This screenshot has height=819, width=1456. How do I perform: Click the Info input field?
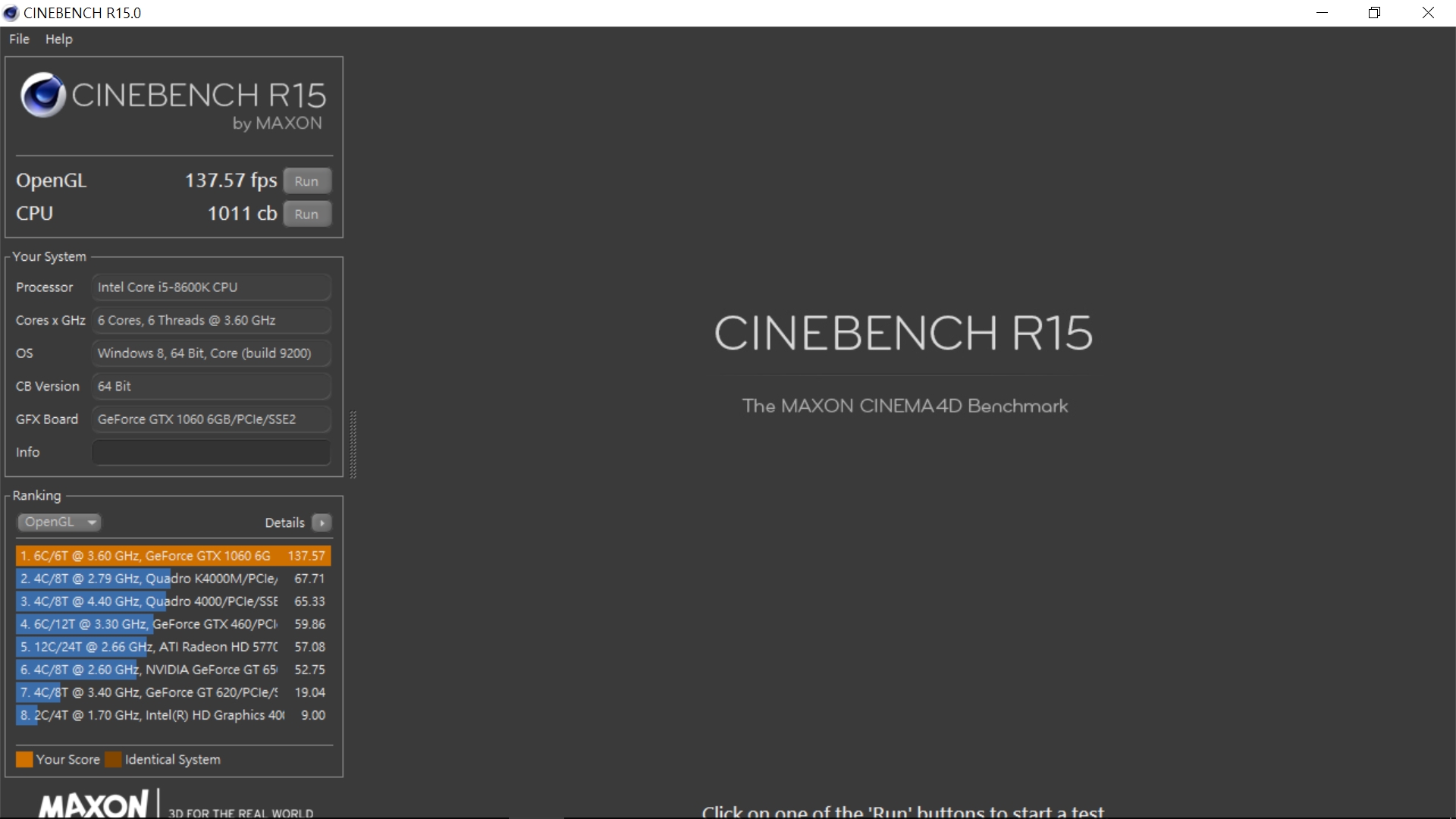pos(211,452)
